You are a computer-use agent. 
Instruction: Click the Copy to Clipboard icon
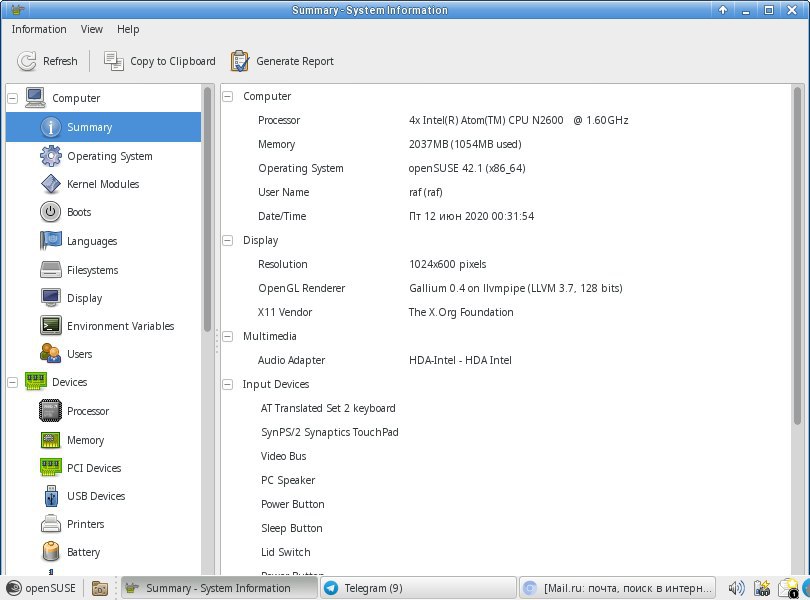tap(114, 61)
